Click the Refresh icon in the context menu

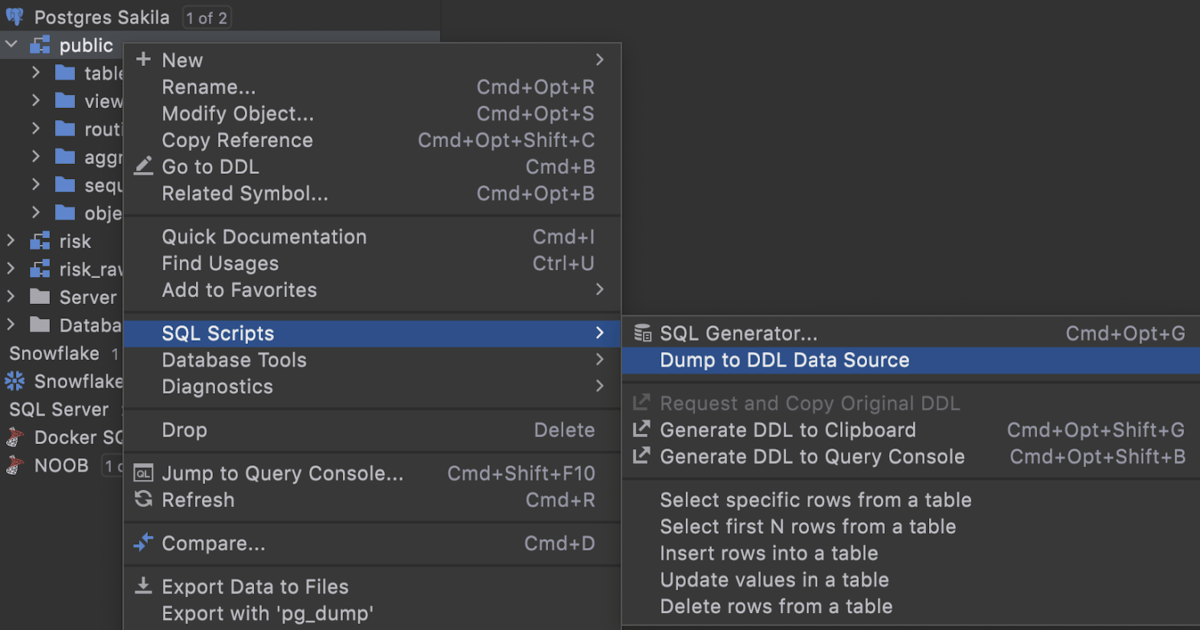click(x=143, y=500)
